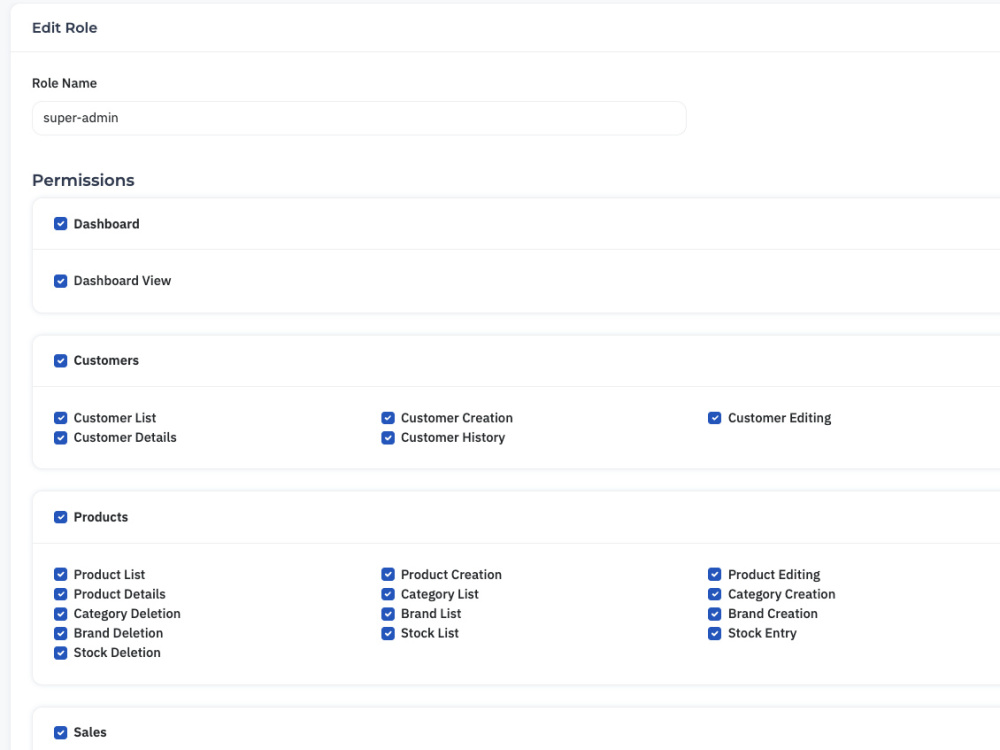Toggle Product Details permission
Image resolution: width=1000 pixels, height=750 pixels.
click(x=61, y=594)
